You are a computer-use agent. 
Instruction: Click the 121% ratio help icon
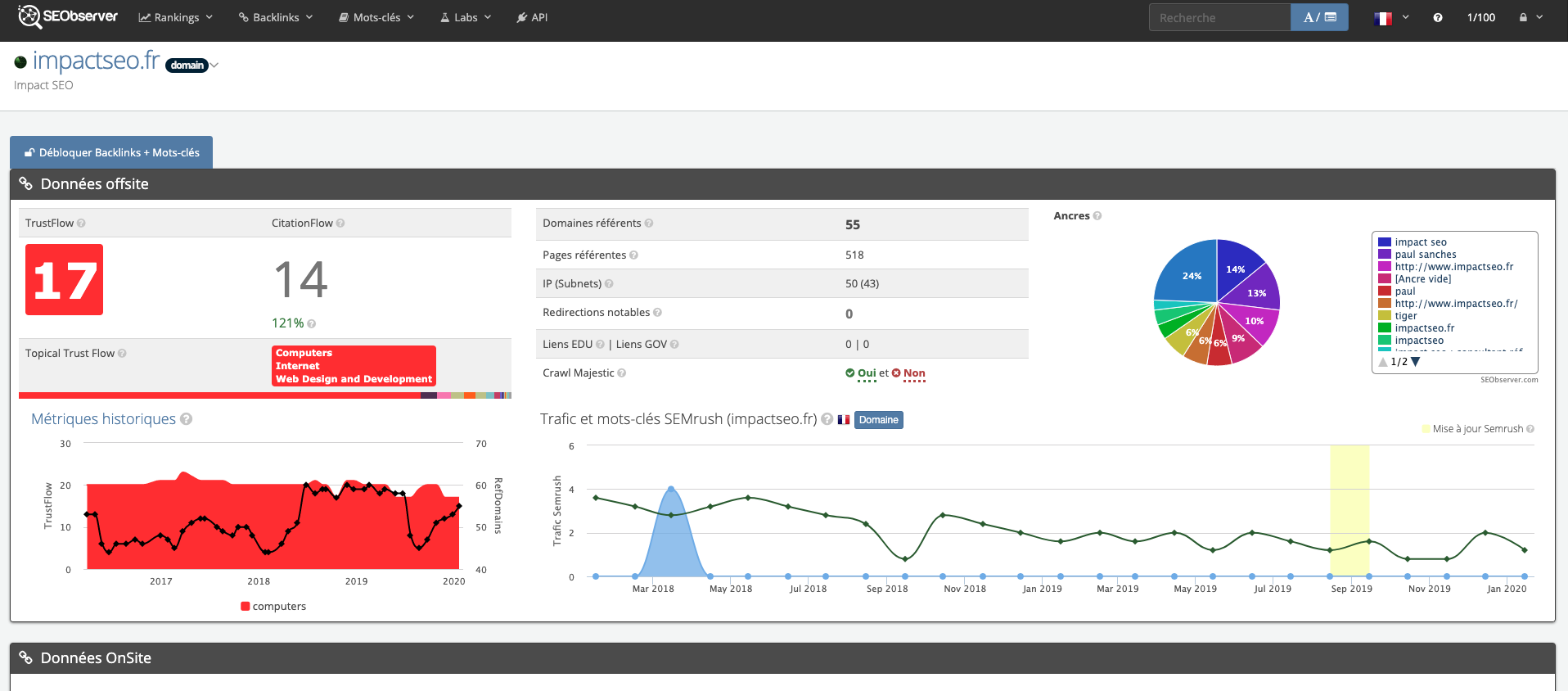(312, 323)
